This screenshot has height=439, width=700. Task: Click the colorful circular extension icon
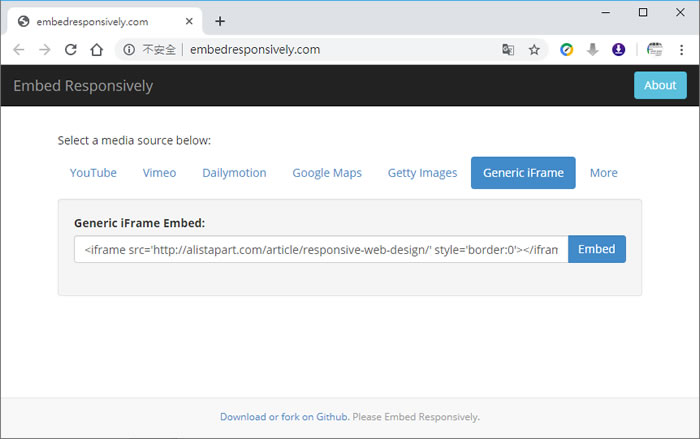(567, 50)
